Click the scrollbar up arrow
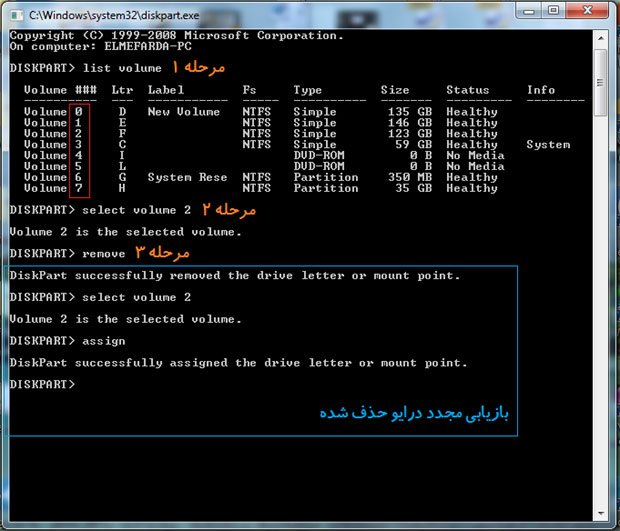Screen dimensions: 620x531 [601, 38]
